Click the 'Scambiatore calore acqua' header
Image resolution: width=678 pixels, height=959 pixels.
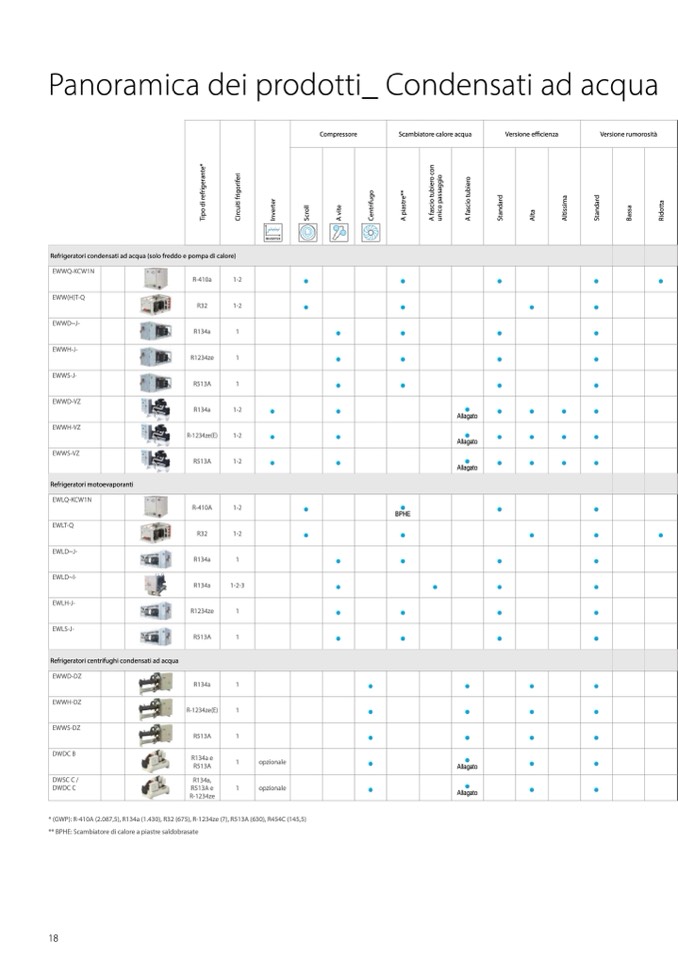click(x=434, y=133)
